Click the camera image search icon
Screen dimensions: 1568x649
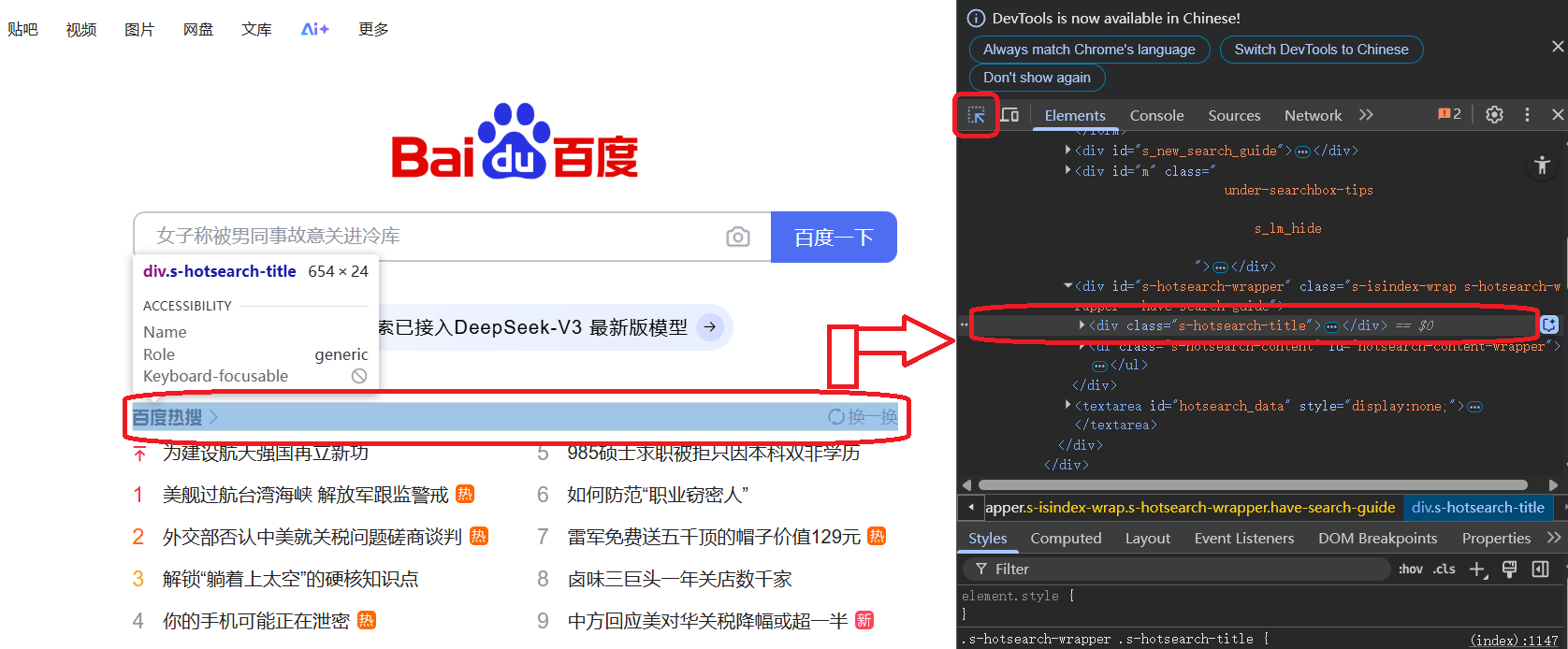[738, 237]
